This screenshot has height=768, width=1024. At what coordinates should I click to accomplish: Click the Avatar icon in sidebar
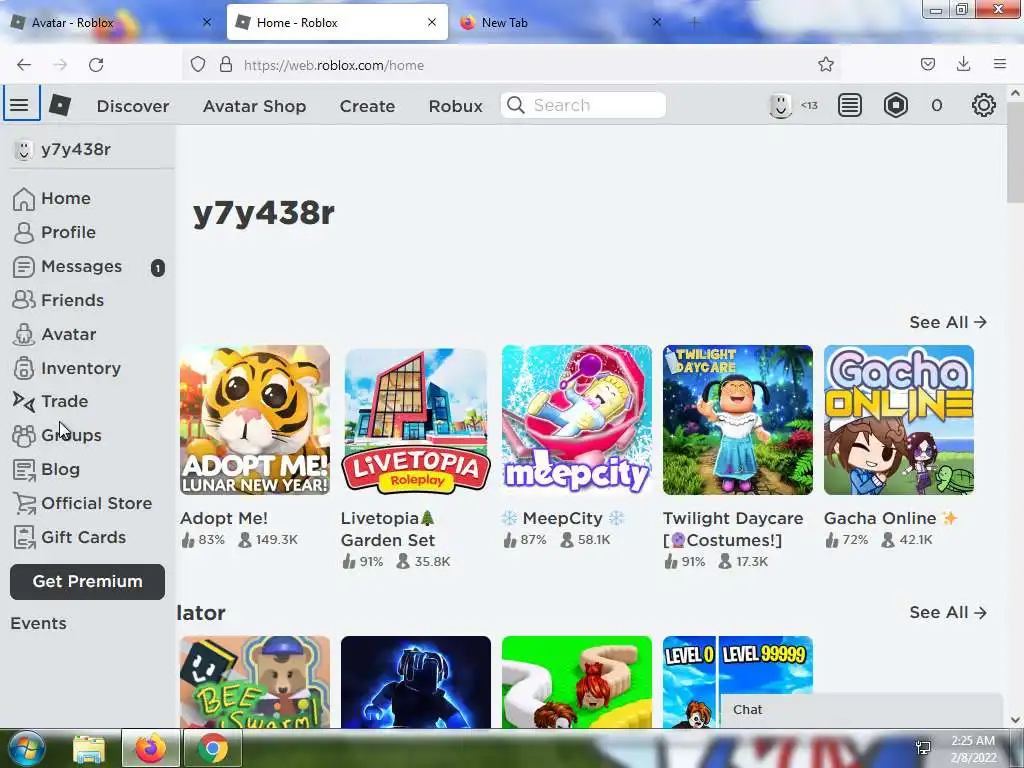pos(24,334)
